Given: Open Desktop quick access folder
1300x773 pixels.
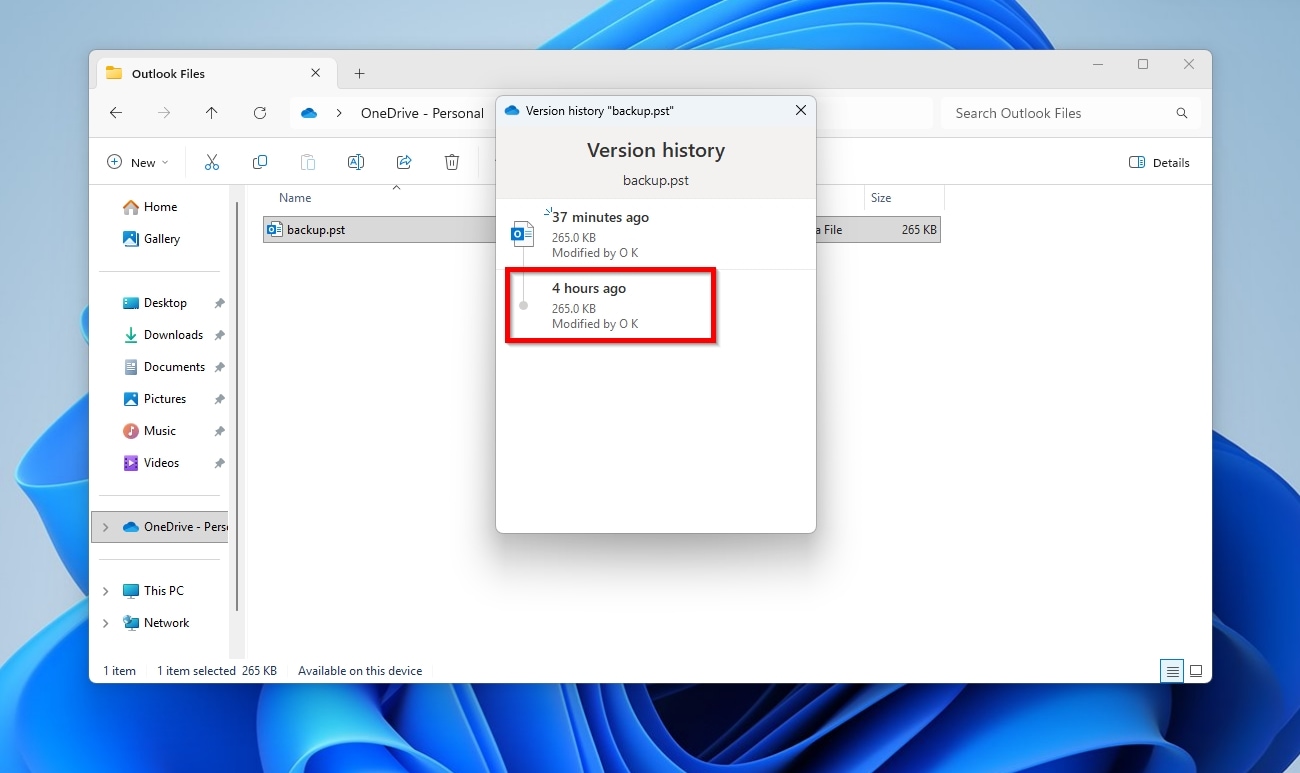Looking at the screenshot, I should 165,303.
